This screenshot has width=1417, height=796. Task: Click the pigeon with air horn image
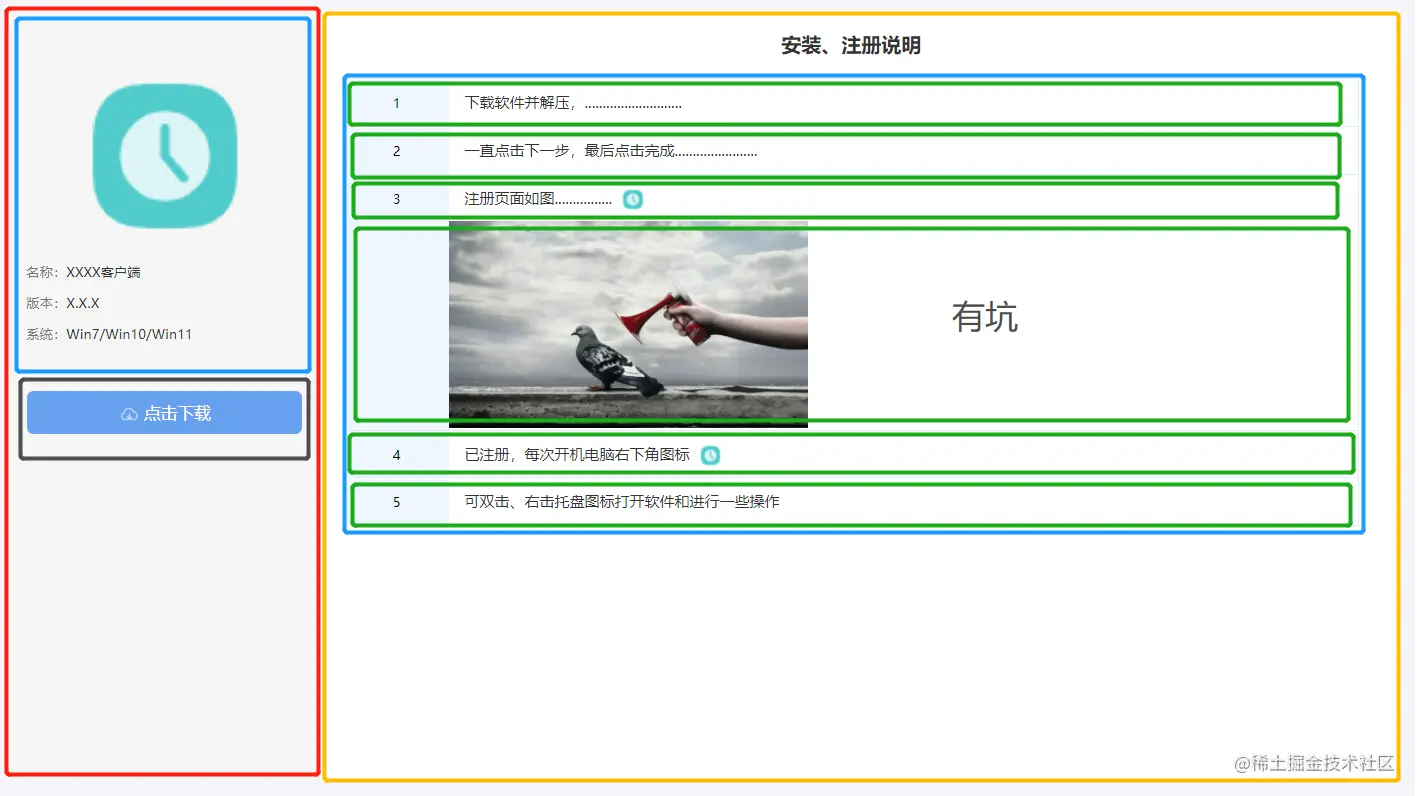628,323
